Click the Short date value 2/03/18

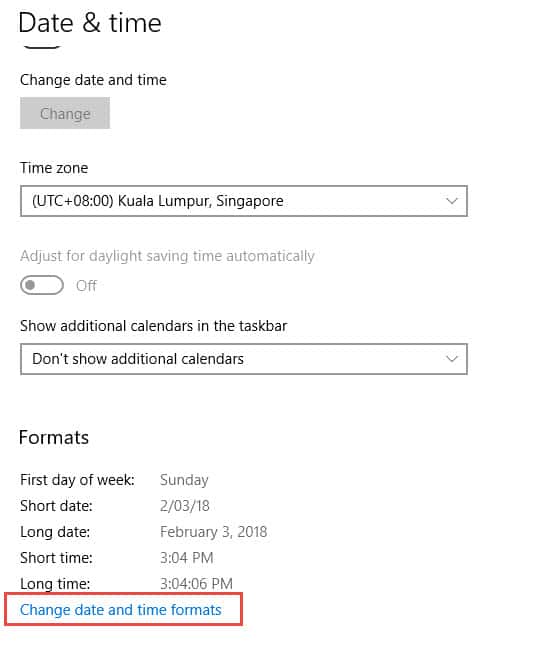coord(185,506)
